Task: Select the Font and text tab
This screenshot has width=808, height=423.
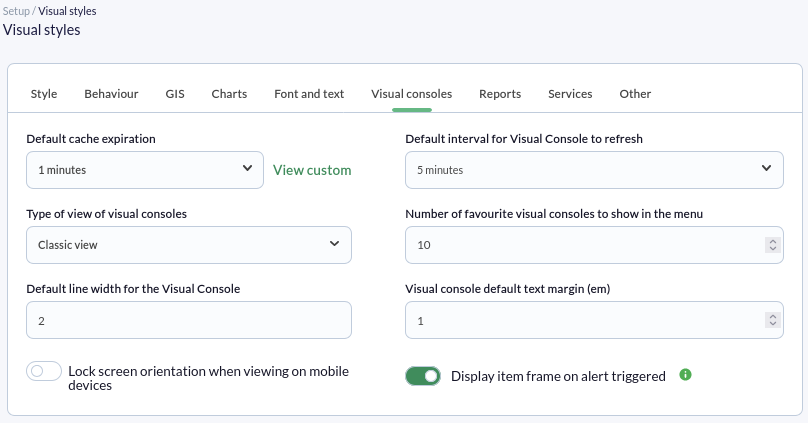Action: coord(309,94)
